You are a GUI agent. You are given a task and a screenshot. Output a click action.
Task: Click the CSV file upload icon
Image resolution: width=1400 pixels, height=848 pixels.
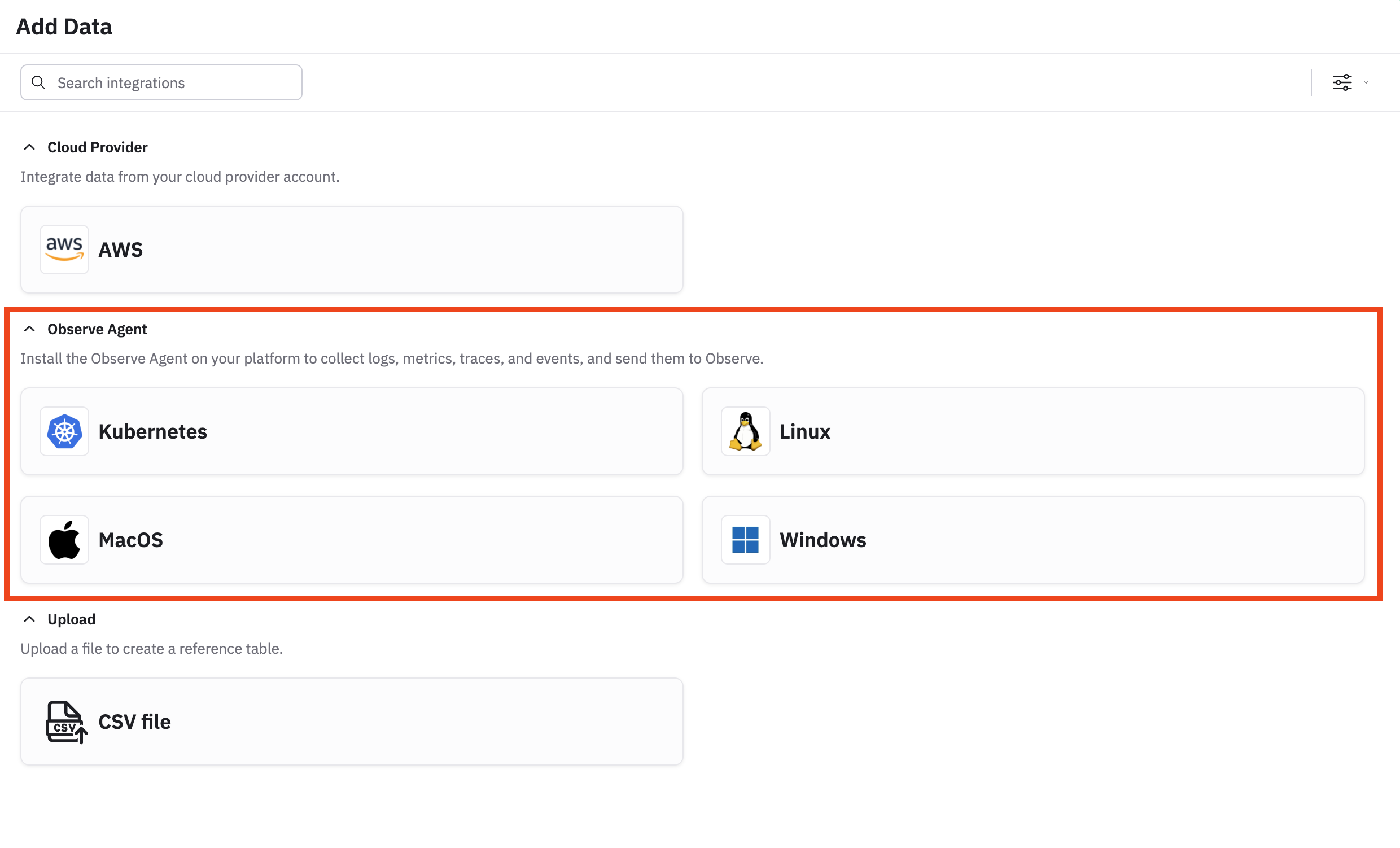click(66, 722)
